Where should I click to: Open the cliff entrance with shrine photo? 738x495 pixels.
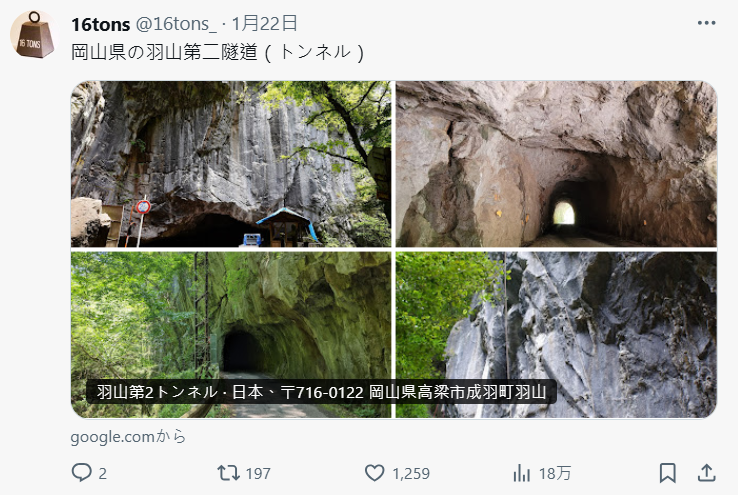(x=231, y=164)
